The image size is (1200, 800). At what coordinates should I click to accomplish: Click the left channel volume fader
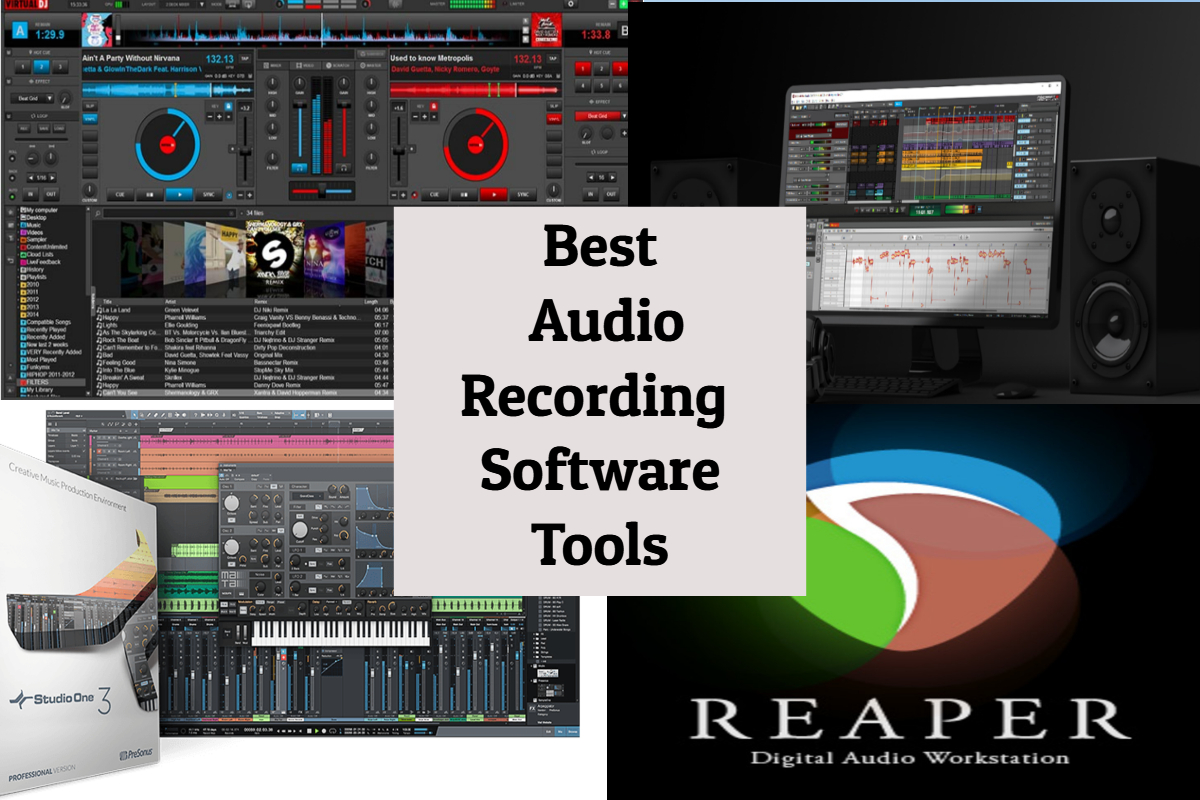[300, 131]
